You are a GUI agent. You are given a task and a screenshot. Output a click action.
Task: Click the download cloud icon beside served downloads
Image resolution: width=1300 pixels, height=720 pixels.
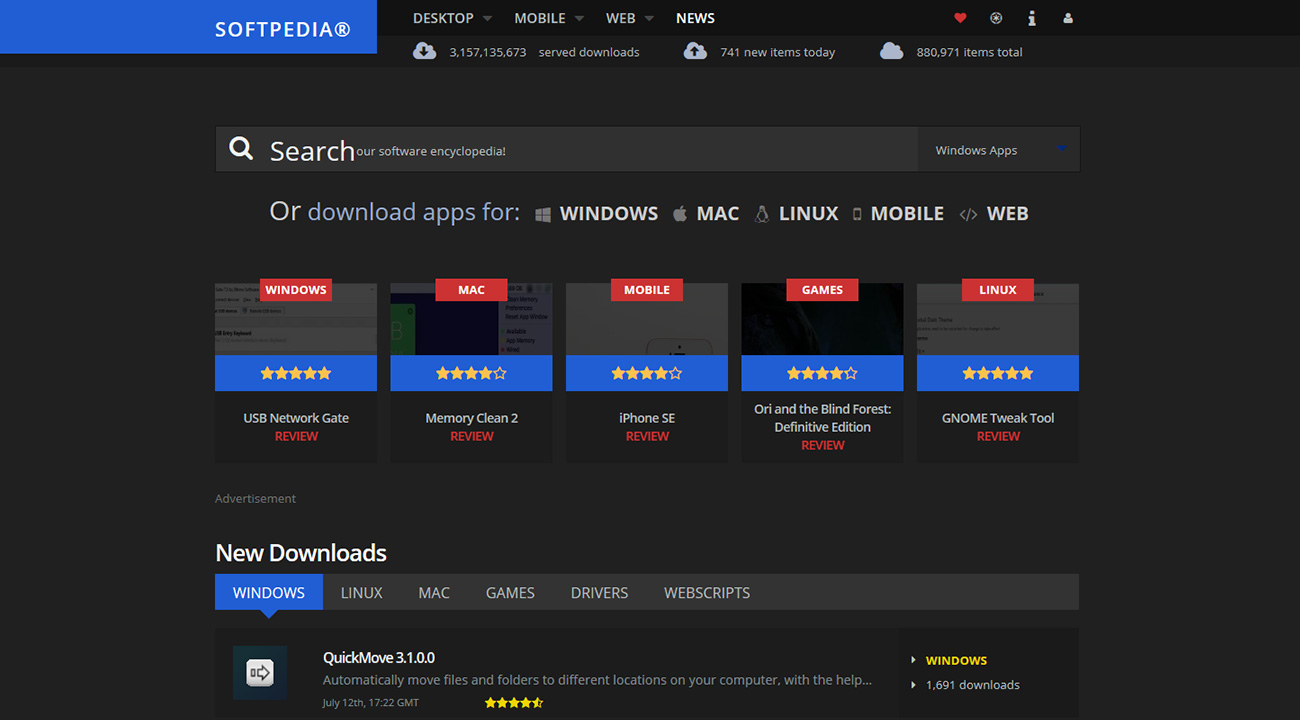pyautogui.click(x=424, y=51)
